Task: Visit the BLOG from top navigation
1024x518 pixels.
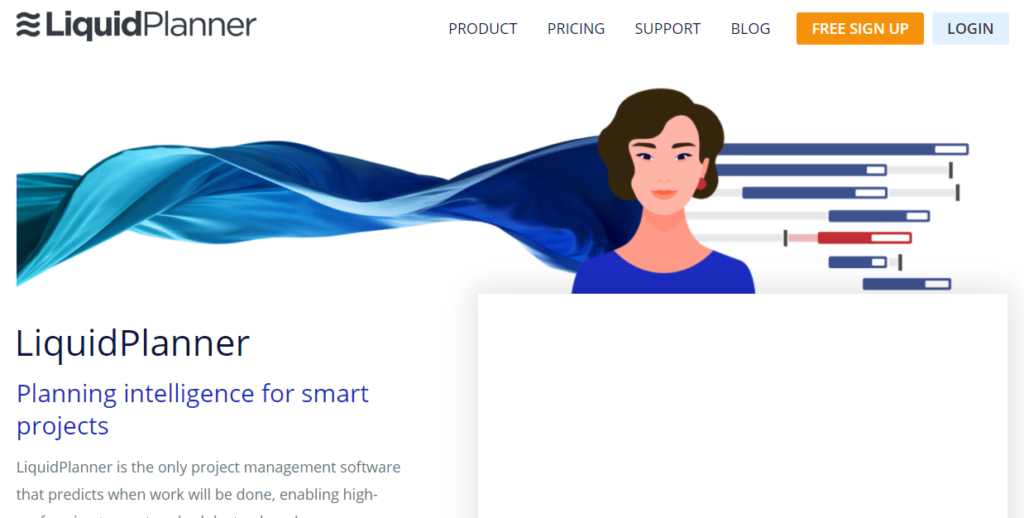Action: point(750,29)
